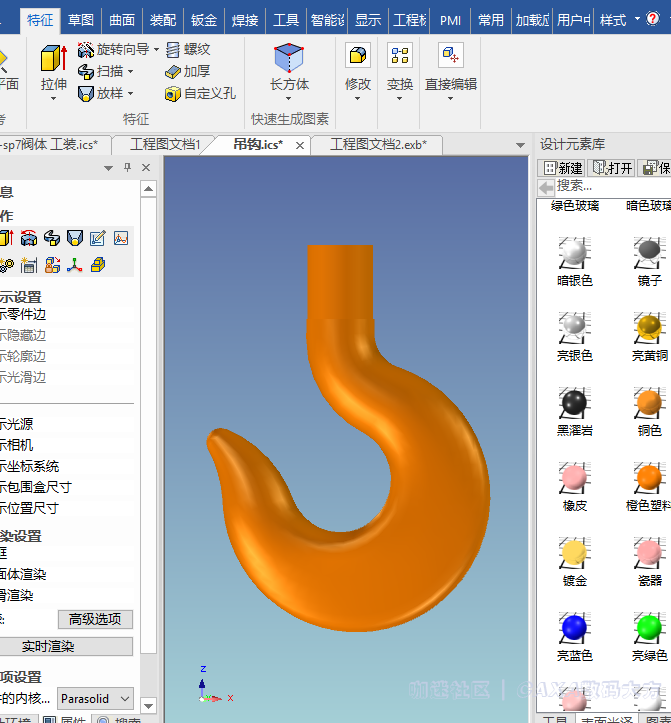The image size is (671, 723).
Task: Select the 螺纹 (Thread) feature tool
Action: click(x=188, y=49)
